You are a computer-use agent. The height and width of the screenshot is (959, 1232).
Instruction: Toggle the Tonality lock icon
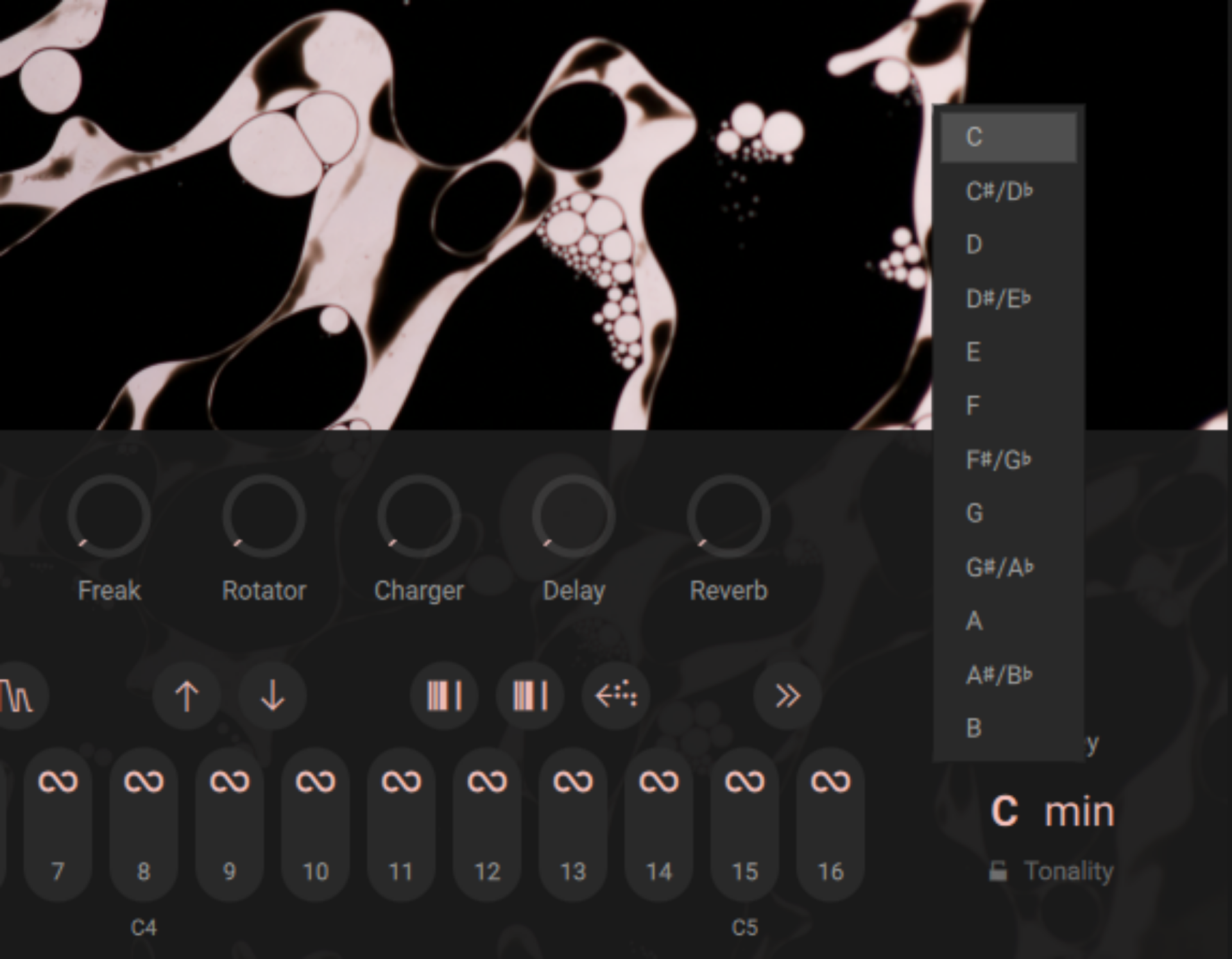[998, 871]
